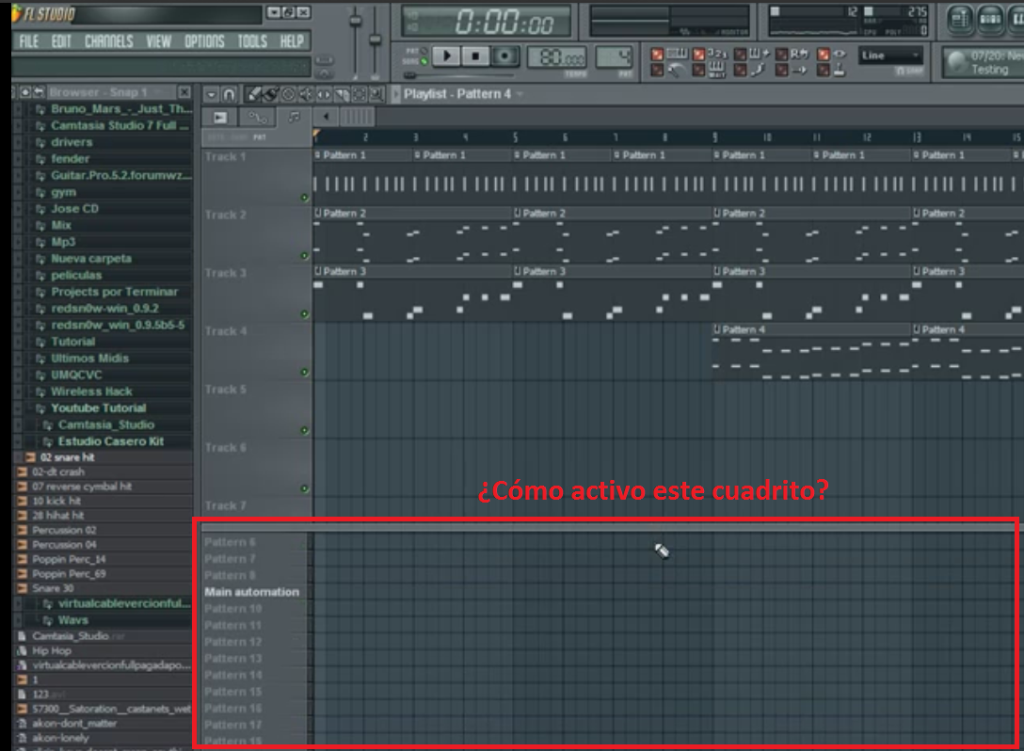Adjust the main volume slider
Viewport: 1024px width, 751px height.
[355, 21]
